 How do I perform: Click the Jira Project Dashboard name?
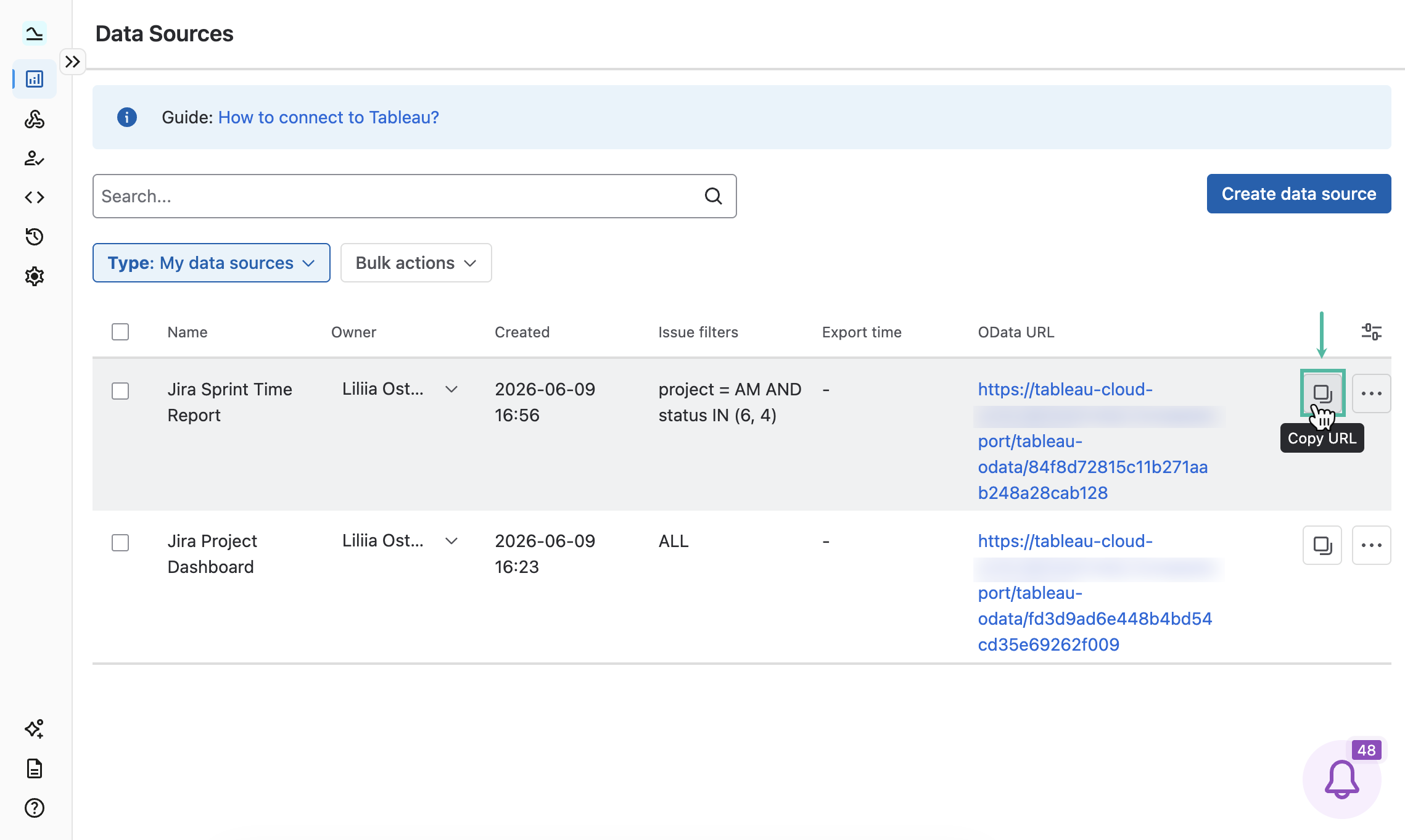(x=213, y=554)
